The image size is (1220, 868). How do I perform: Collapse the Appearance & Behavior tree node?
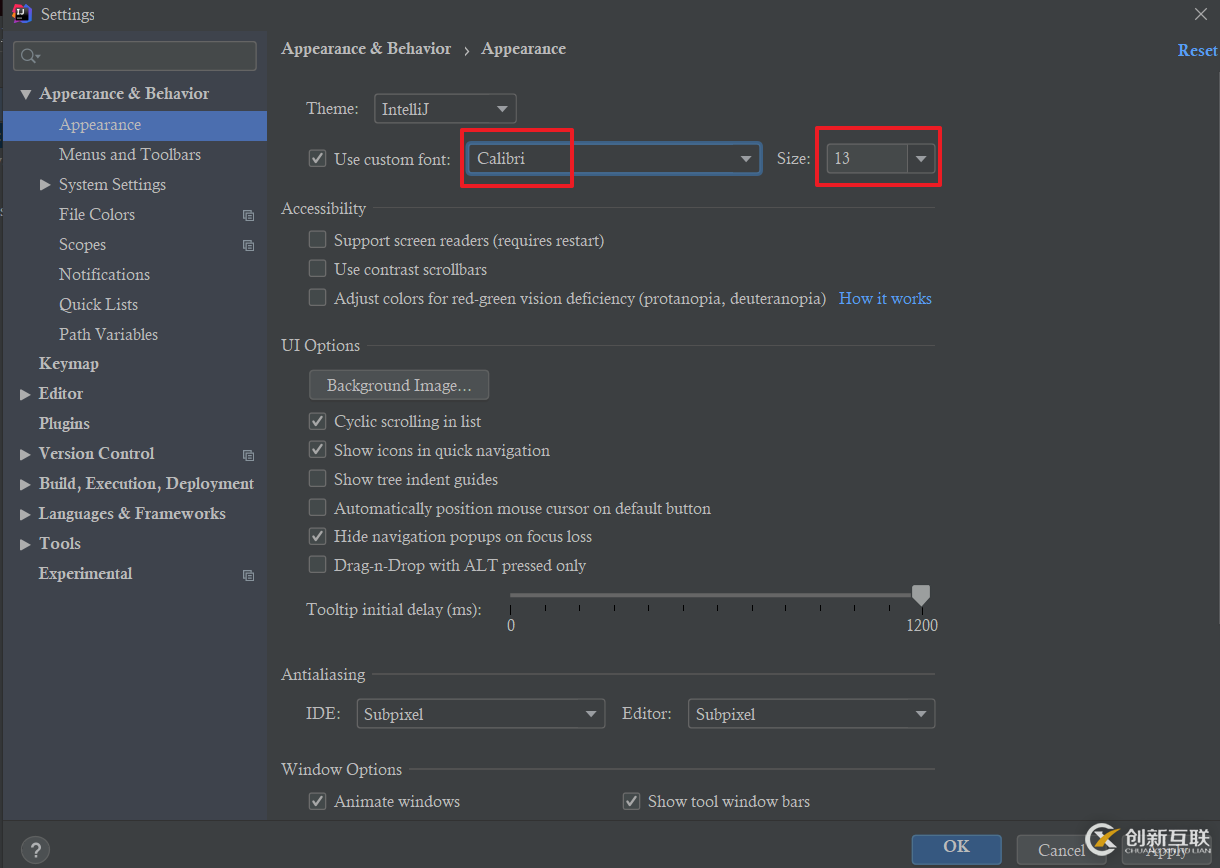(x=26, y=94)
